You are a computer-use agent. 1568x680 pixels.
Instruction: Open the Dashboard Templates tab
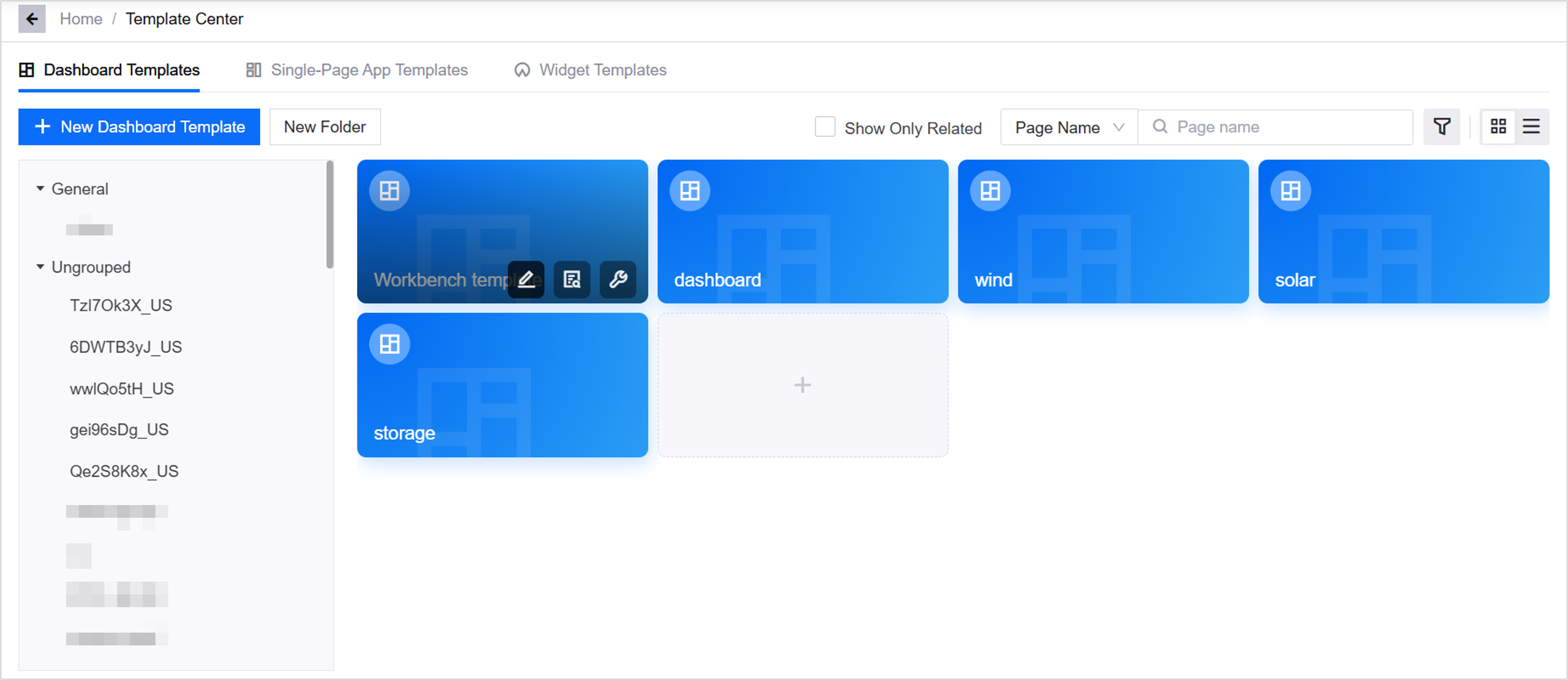(x=110, y=70)
